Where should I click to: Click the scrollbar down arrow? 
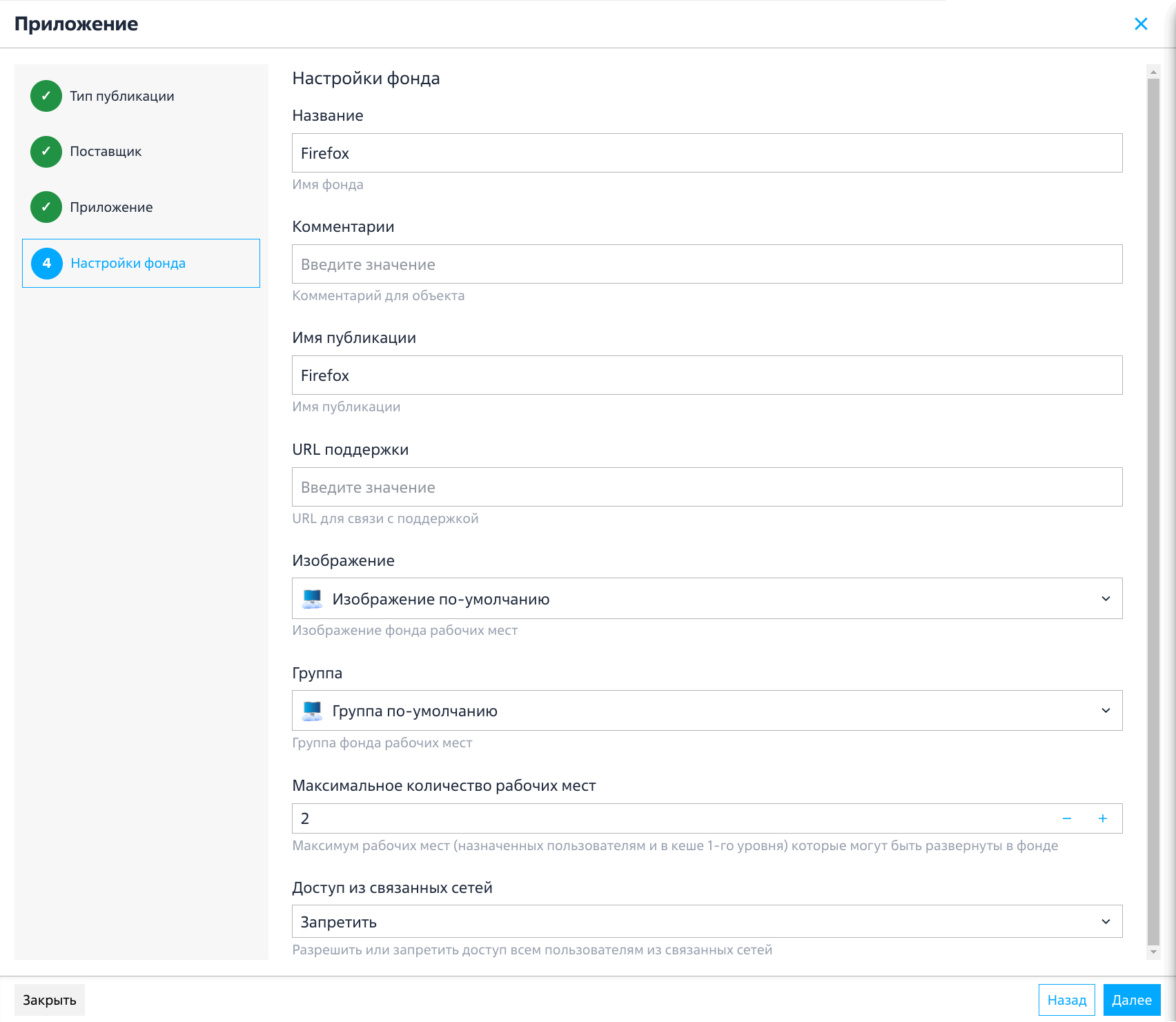[x=1153, y=952]
